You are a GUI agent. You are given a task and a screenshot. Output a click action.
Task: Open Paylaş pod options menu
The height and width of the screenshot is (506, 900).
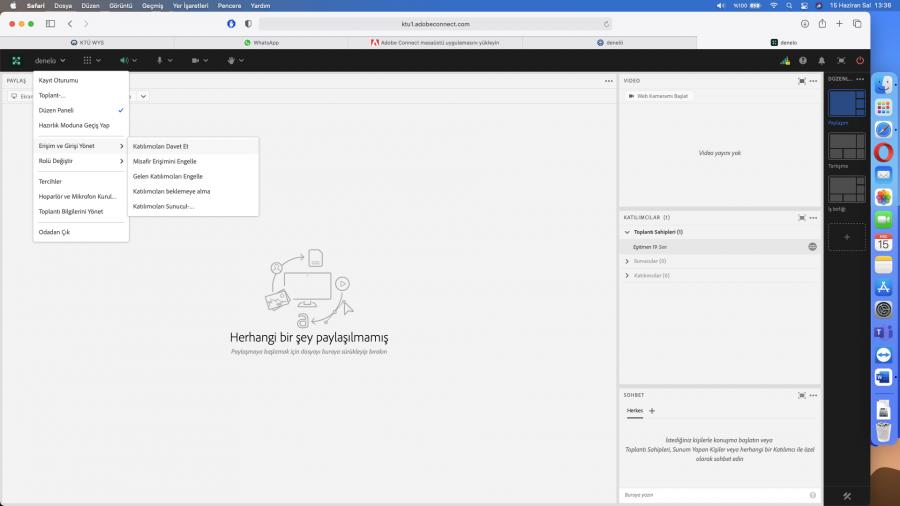pyautogui.click(x=608, y=81)
